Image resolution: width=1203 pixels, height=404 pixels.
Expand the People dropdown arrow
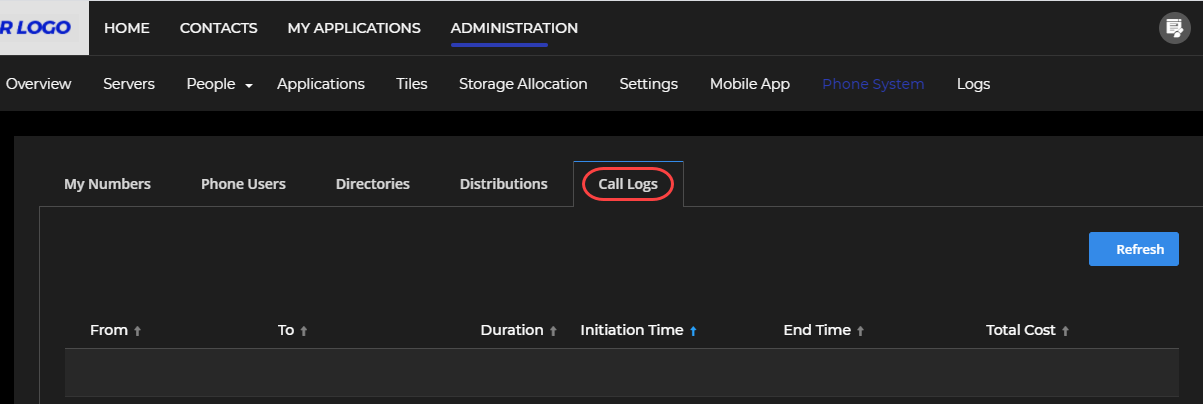pyautogui.click(x=248, y=86)
